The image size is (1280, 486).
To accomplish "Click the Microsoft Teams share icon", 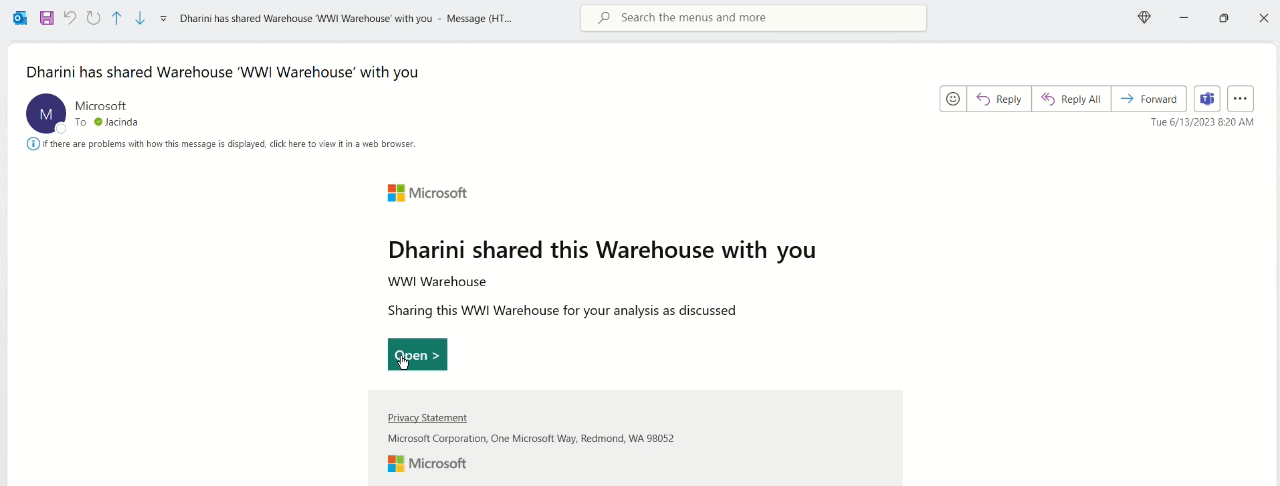I will 1207,99.
